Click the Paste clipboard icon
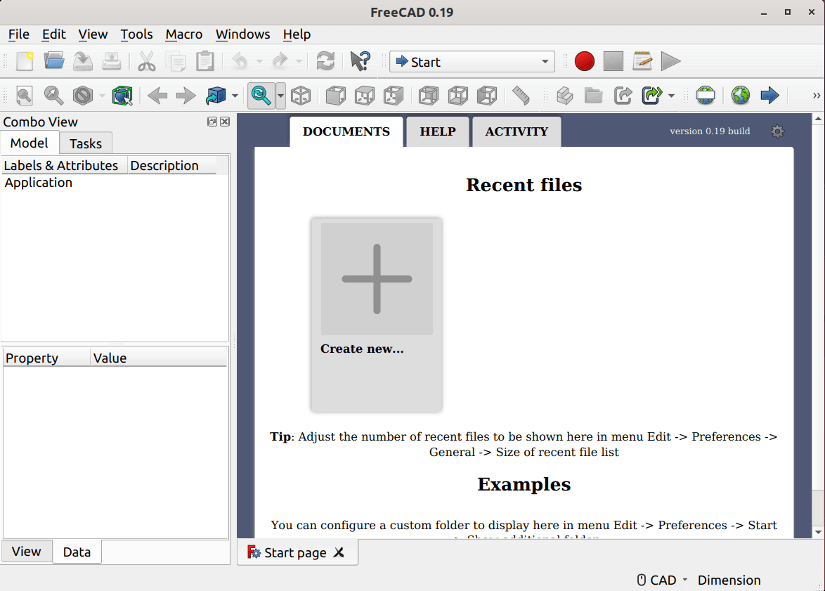825x591 pixels. point(205,62)
